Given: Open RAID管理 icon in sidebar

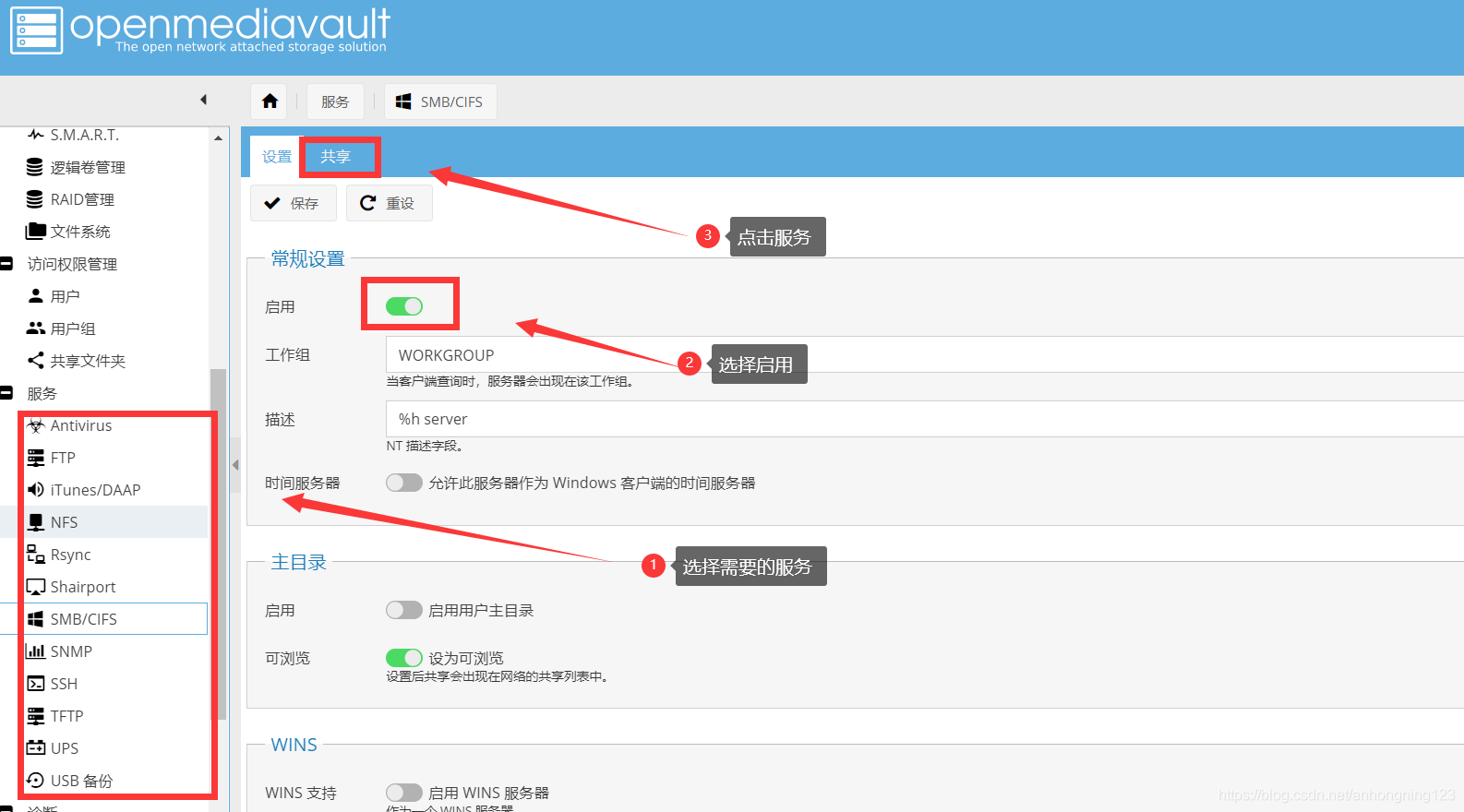Looking at the screenshot, I should pyautogui.click(x=35, y=199).
